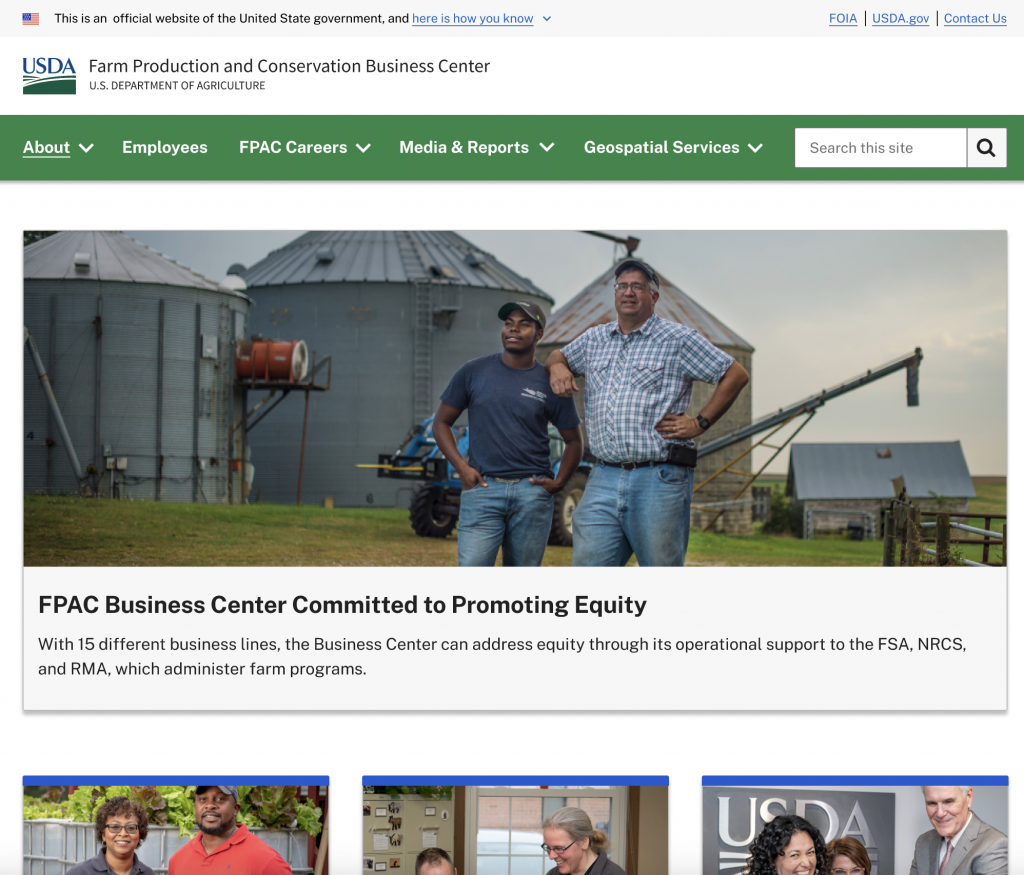
Task: Expand the Media & Reports chevron
Action: pyautogui.click(x=547, y=148)
